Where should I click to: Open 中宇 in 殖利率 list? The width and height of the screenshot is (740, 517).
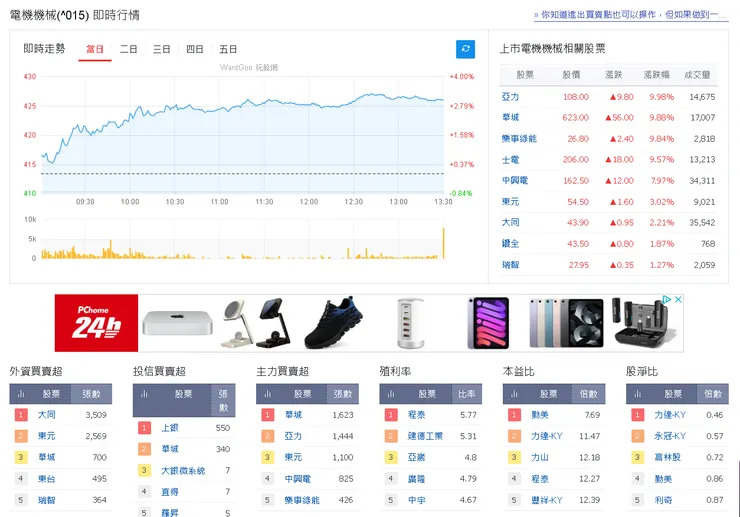(x=416, y=500)
